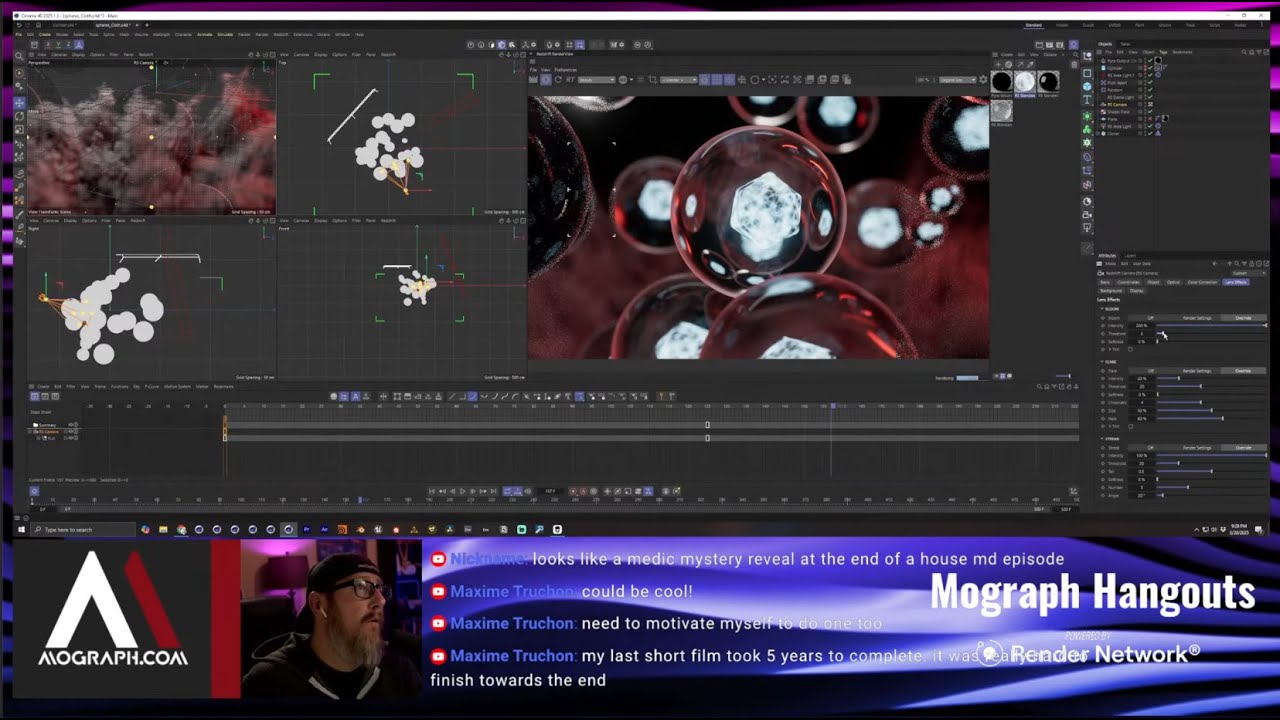This screenshot has width=1280, height=720.
Task: Check the Bloom Tint checkbox
Action: (x=1130, y=349)
